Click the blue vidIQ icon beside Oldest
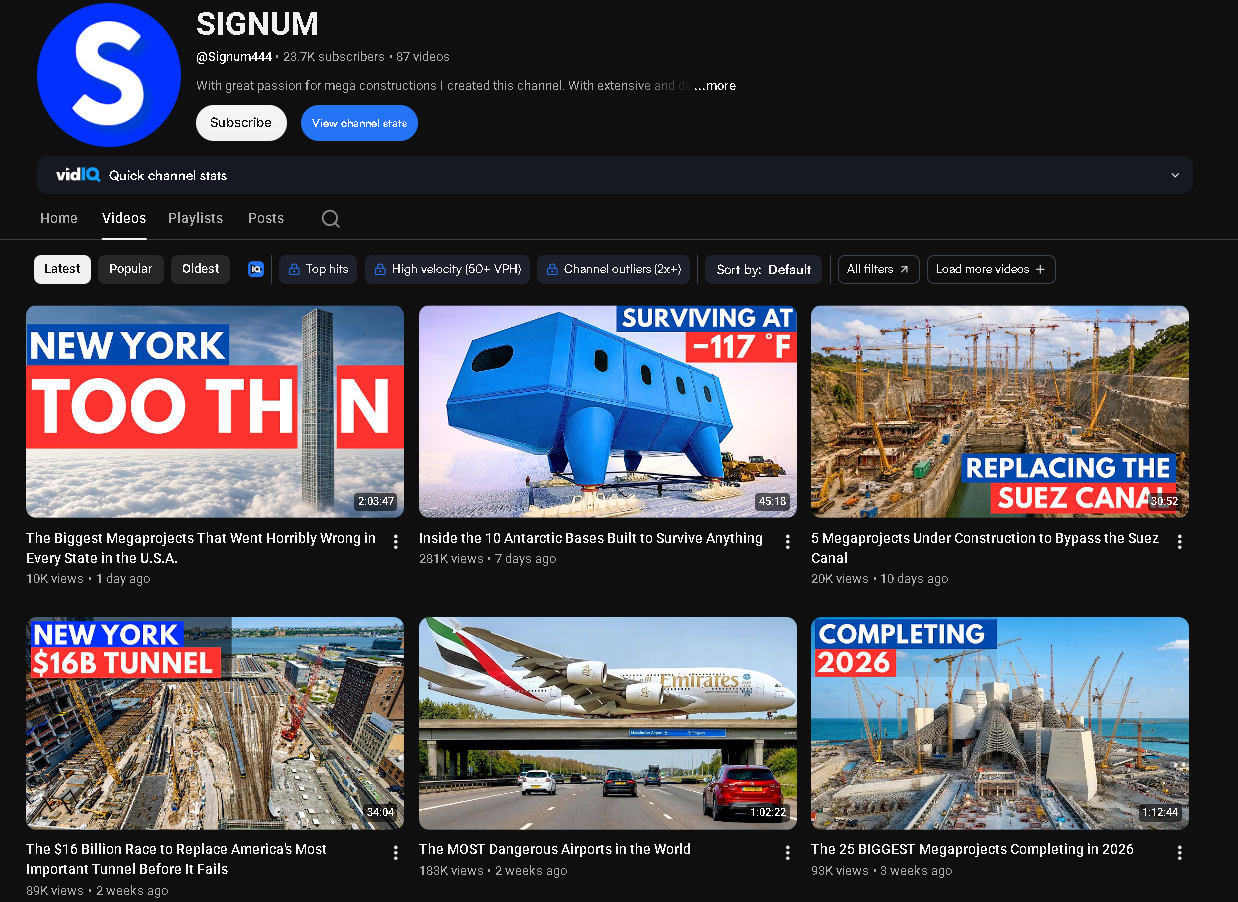This screenshot has height=902, width=1238. (x=255, y=269)
